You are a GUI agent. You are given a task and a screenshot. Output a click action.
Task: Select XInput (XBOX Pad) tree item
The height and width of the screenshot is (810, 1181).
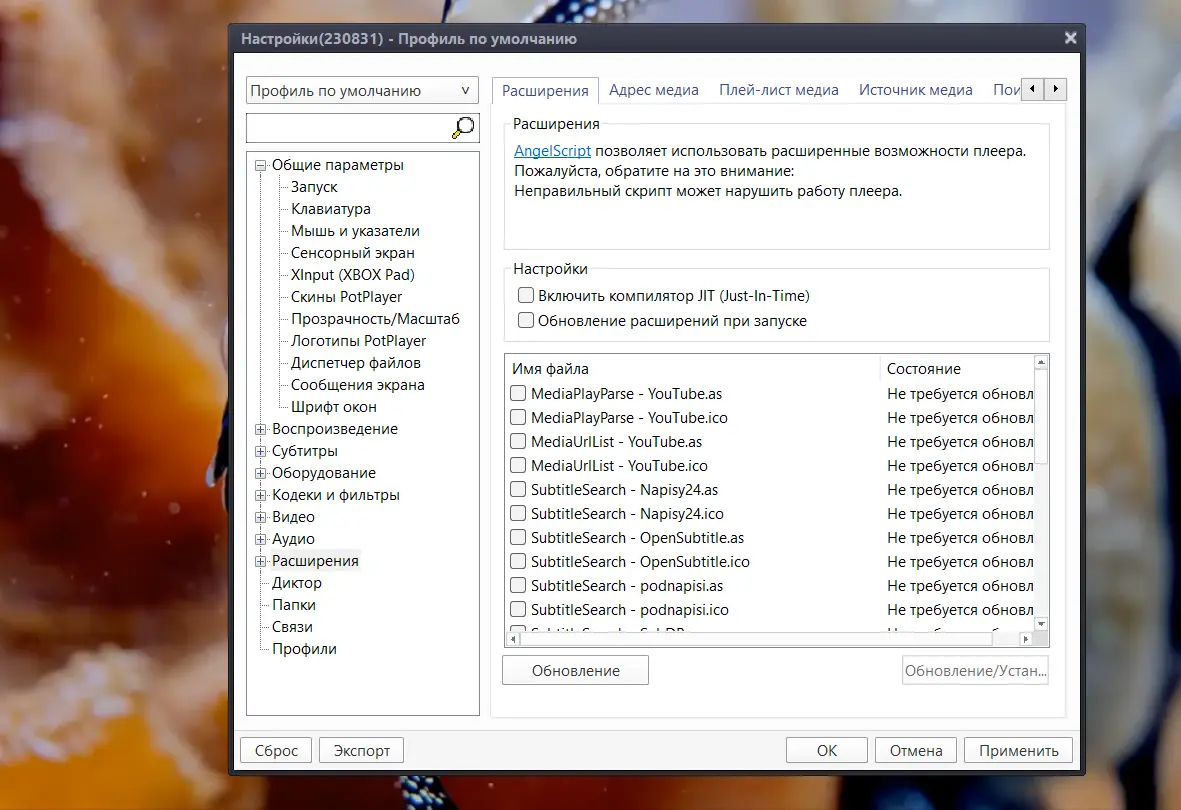[352, 275]
